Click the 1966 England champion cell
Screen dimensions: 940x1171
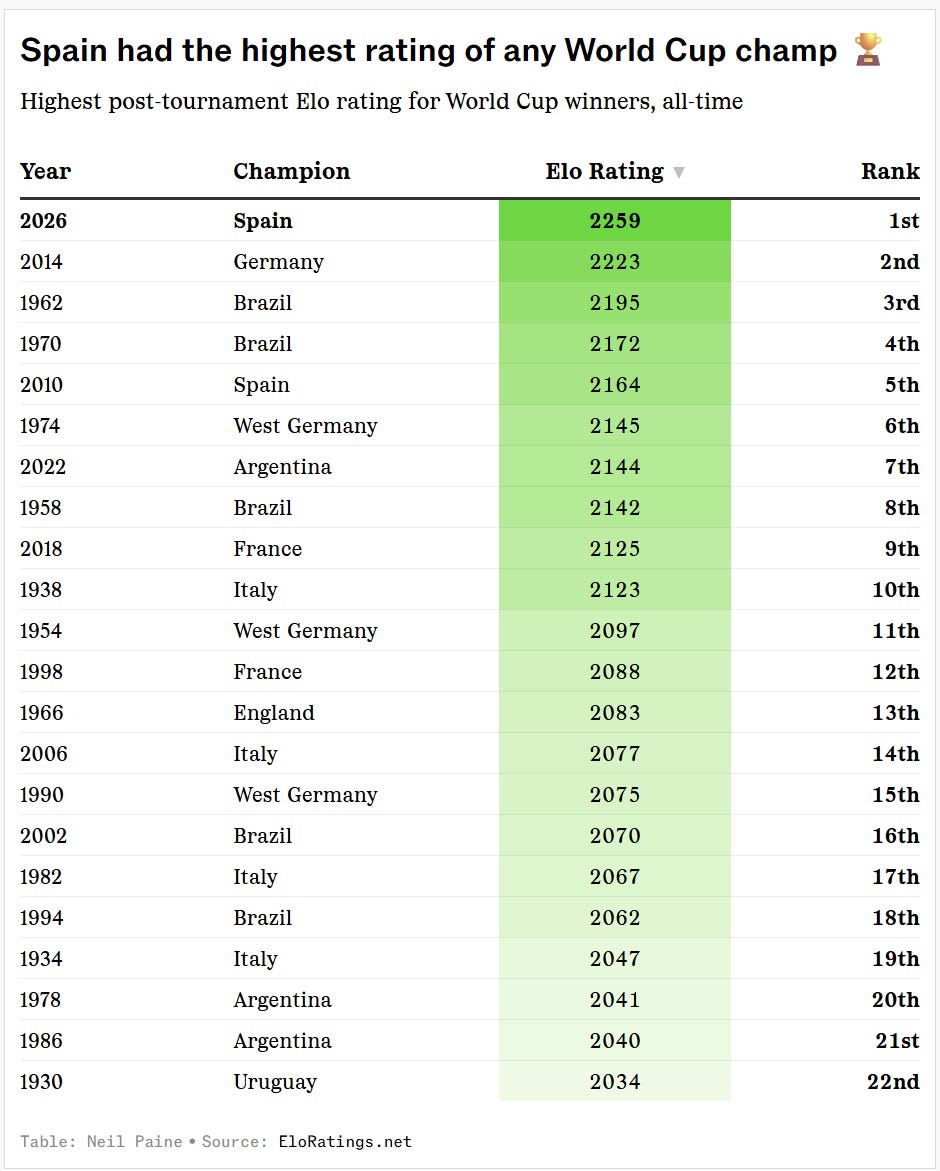click(274, 713)
